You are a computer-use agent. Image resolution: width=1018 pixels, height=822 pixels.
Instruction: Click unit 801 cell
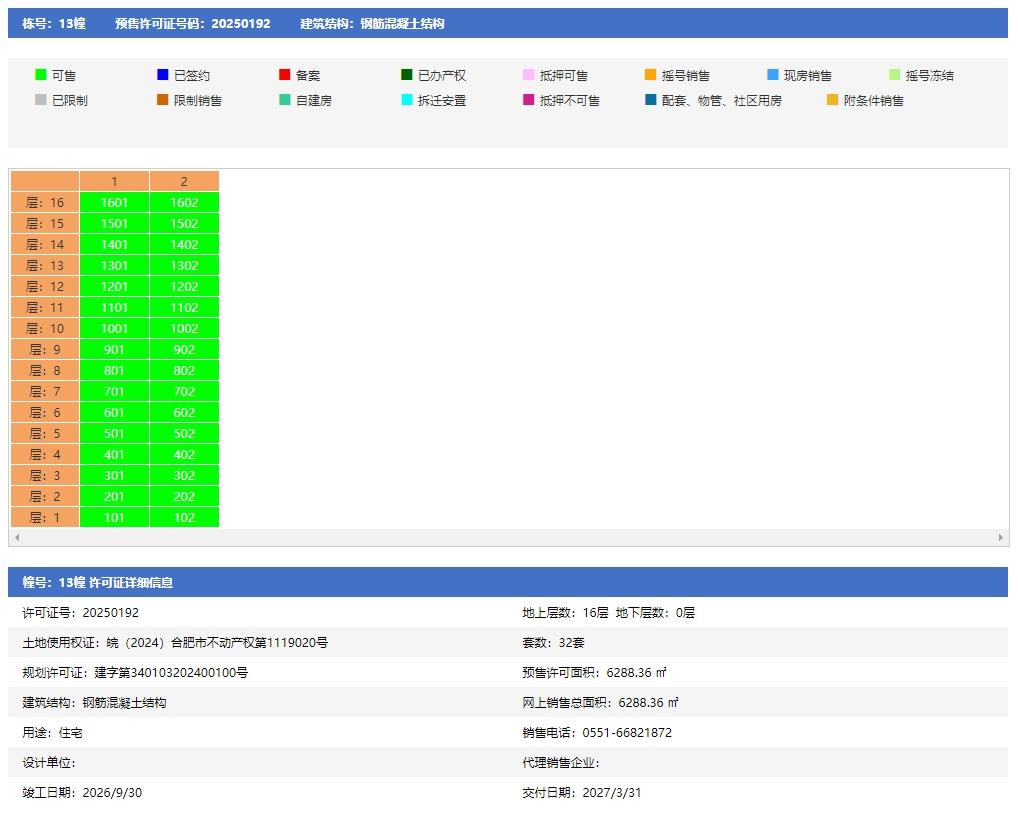pyautogui.click(x=114, y=371)
